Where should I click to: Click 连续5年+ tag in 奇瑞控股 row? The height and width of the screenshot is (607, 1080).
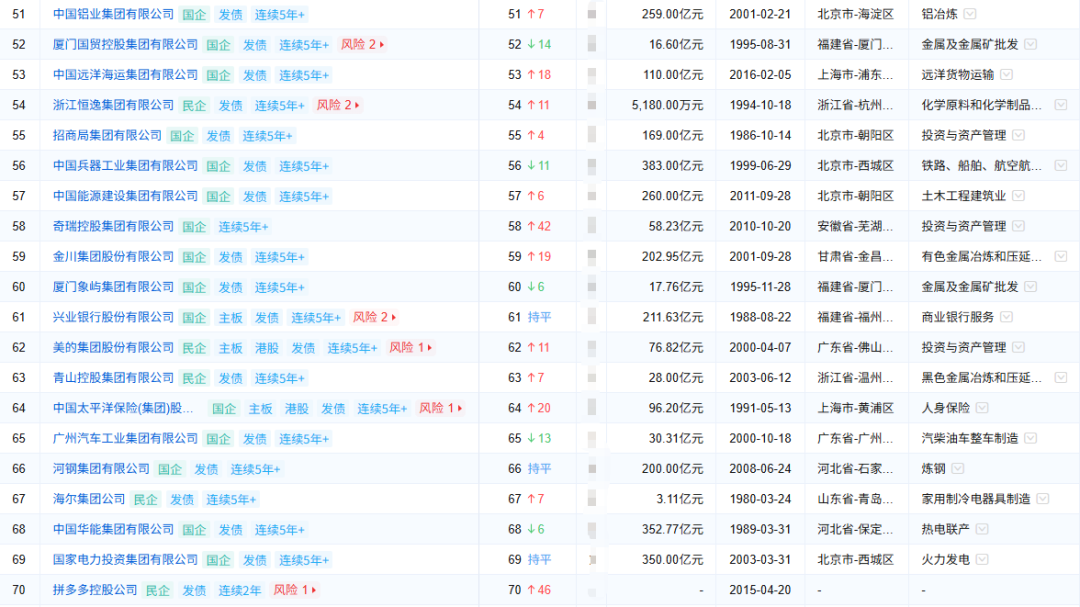point(243,227)
